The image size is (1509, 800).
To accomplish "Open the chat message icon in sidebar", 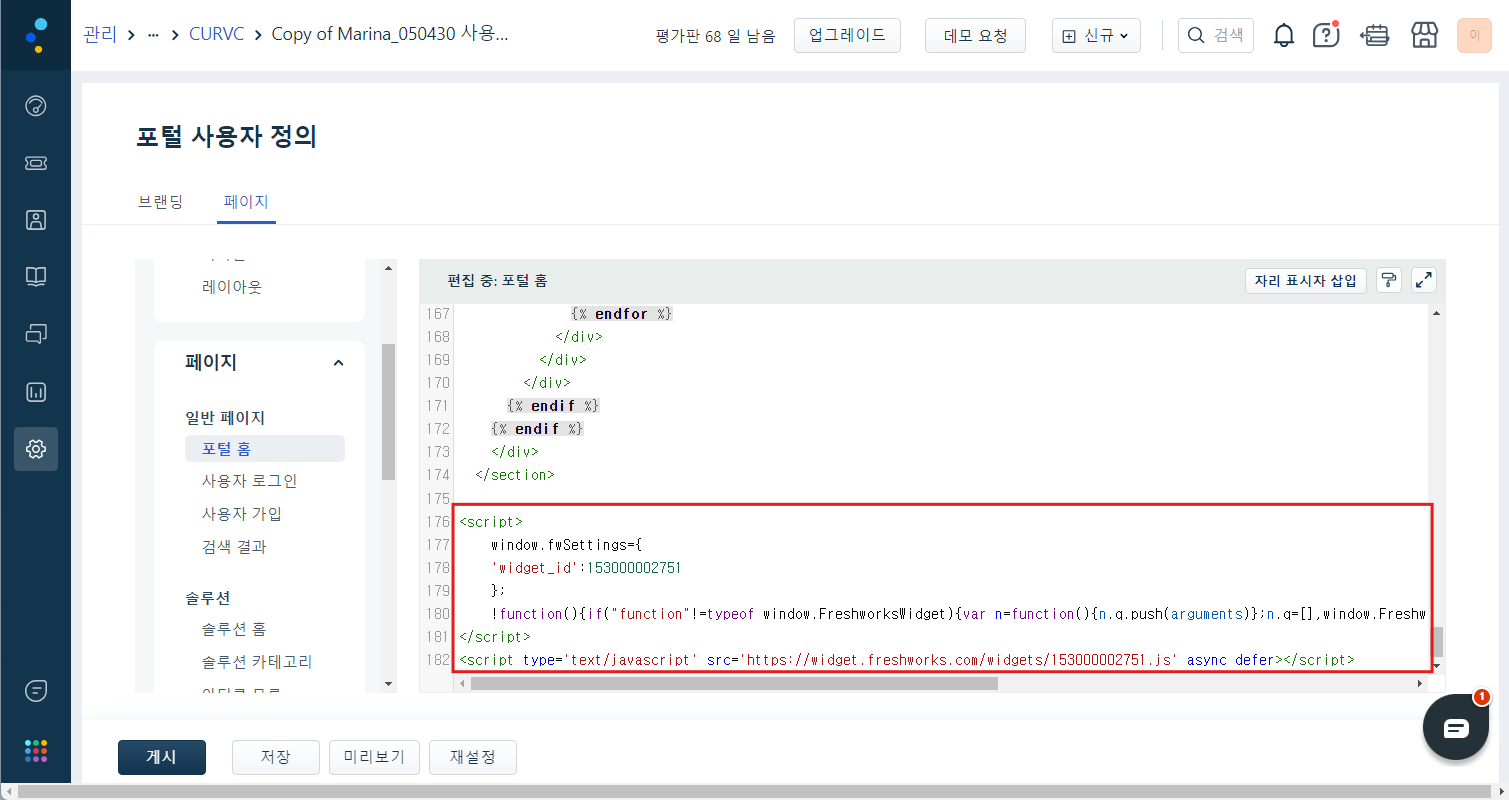I will tap(35, 691).
